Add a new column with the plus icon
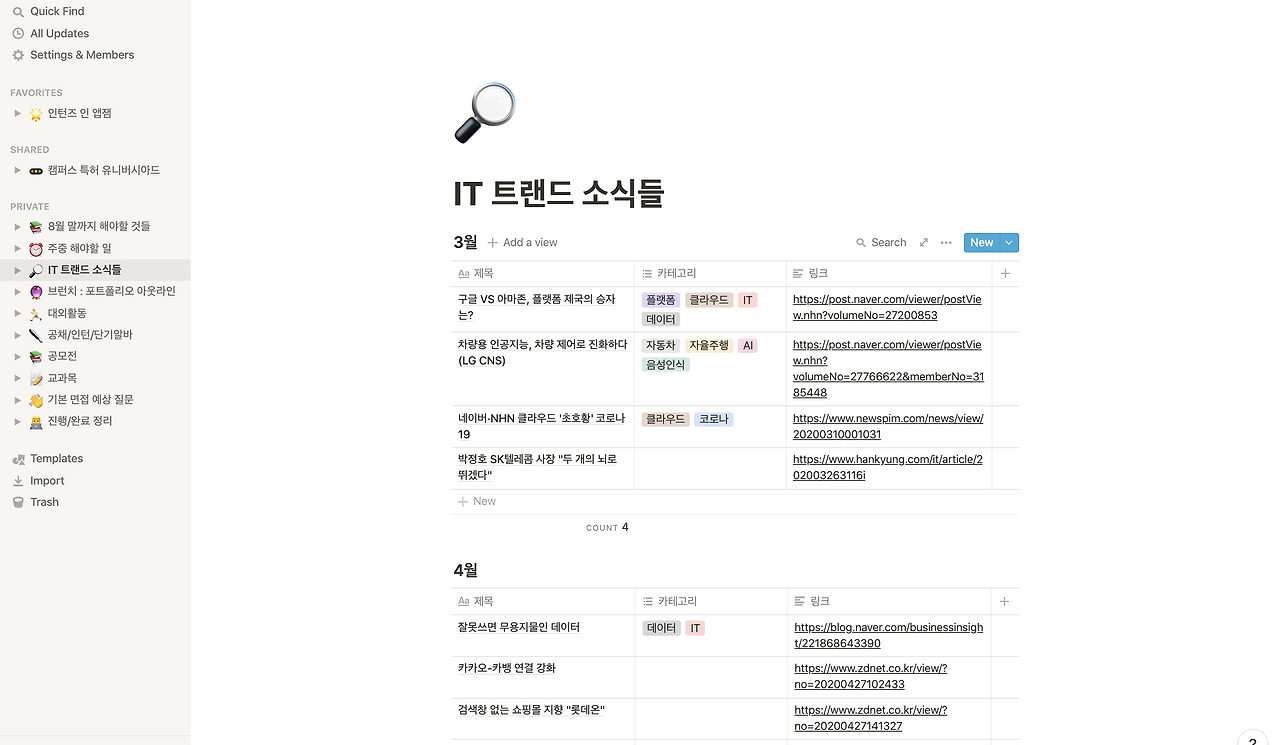This screenshot has width=1280, height=745. click(1004, 272)
